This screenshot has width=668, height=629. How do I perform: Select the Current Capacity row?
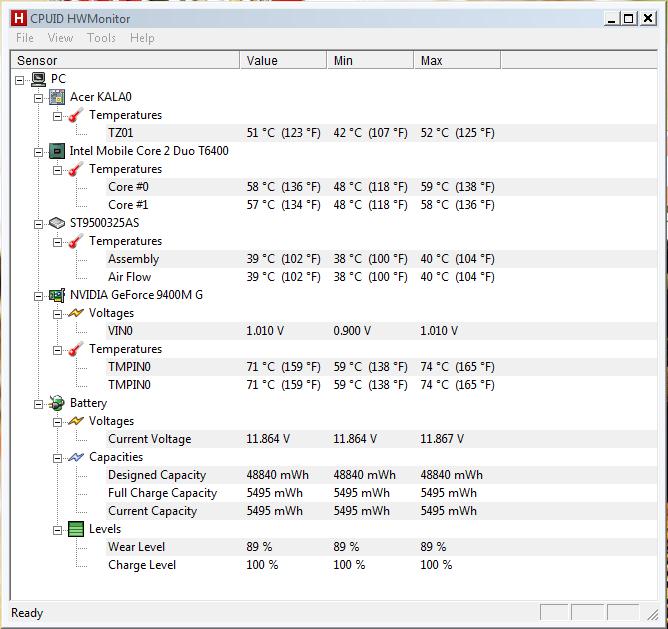[381, 511]
